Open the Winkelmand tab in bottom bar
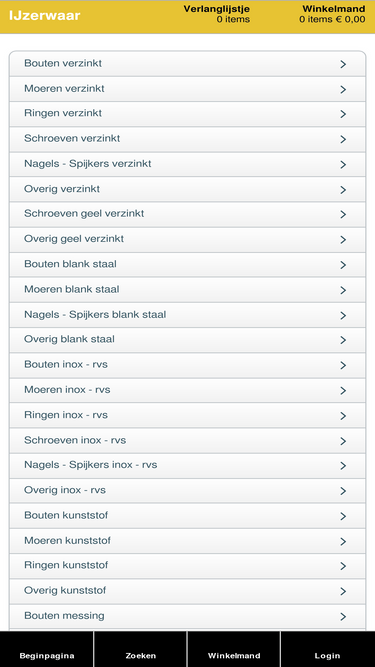 [x=234, y=649]
